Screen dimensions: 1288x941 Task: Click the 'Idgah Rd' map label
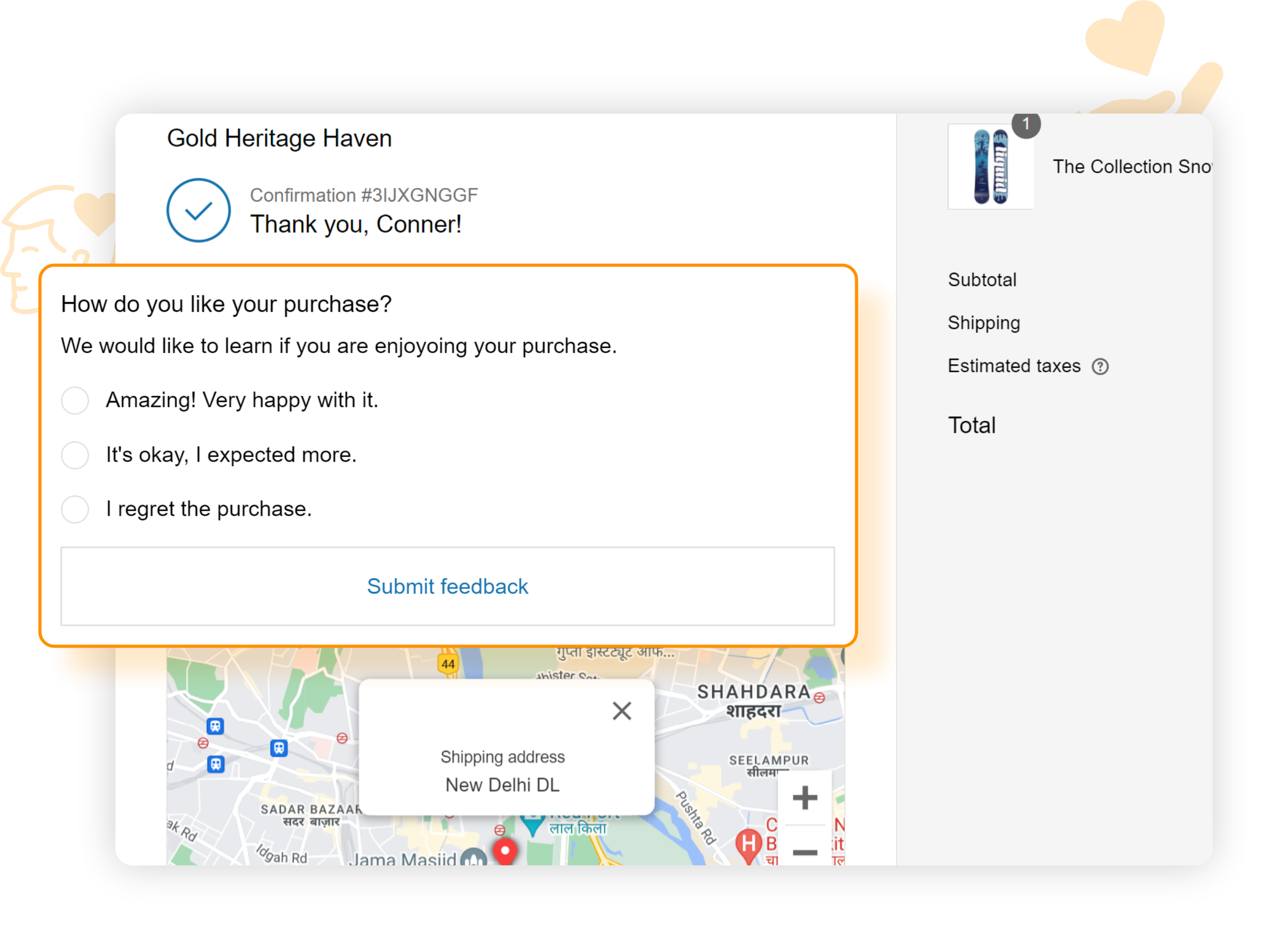(x=281, y=855)
